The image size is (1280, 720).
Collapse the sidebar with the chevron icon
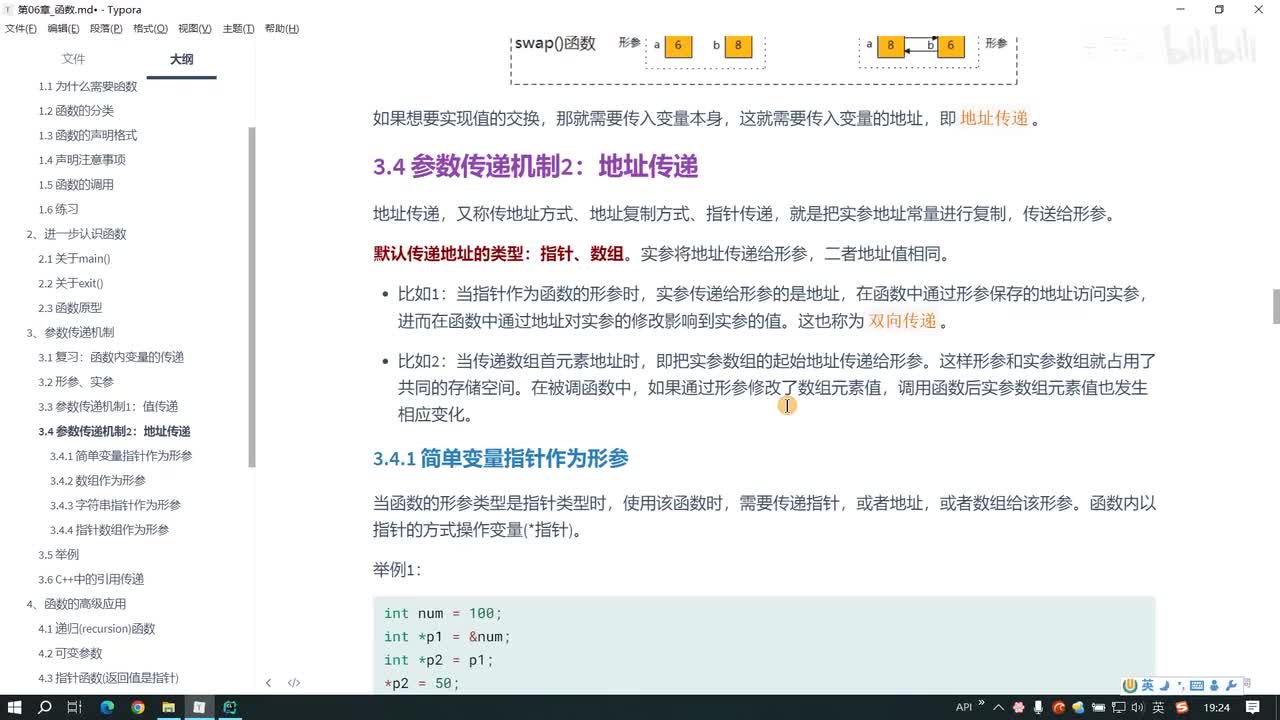(268, 683)
